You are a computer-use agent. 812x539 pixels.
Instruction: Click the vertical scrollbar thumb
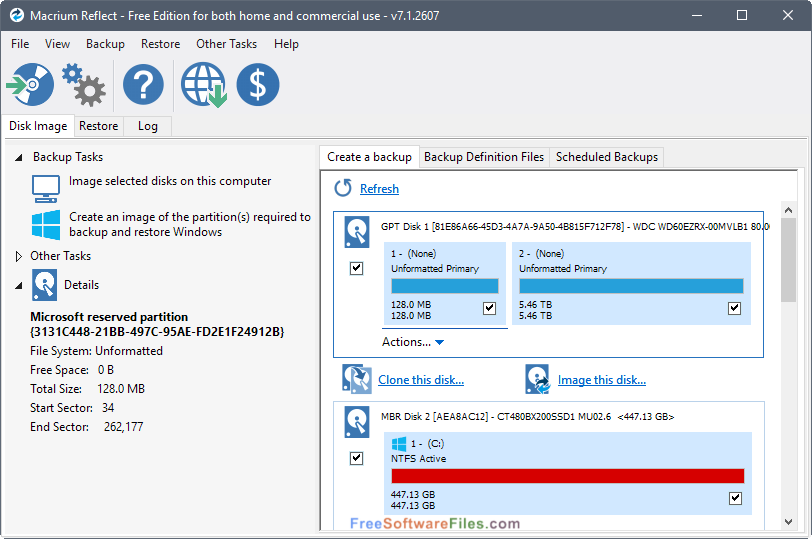tap(788, 260)
